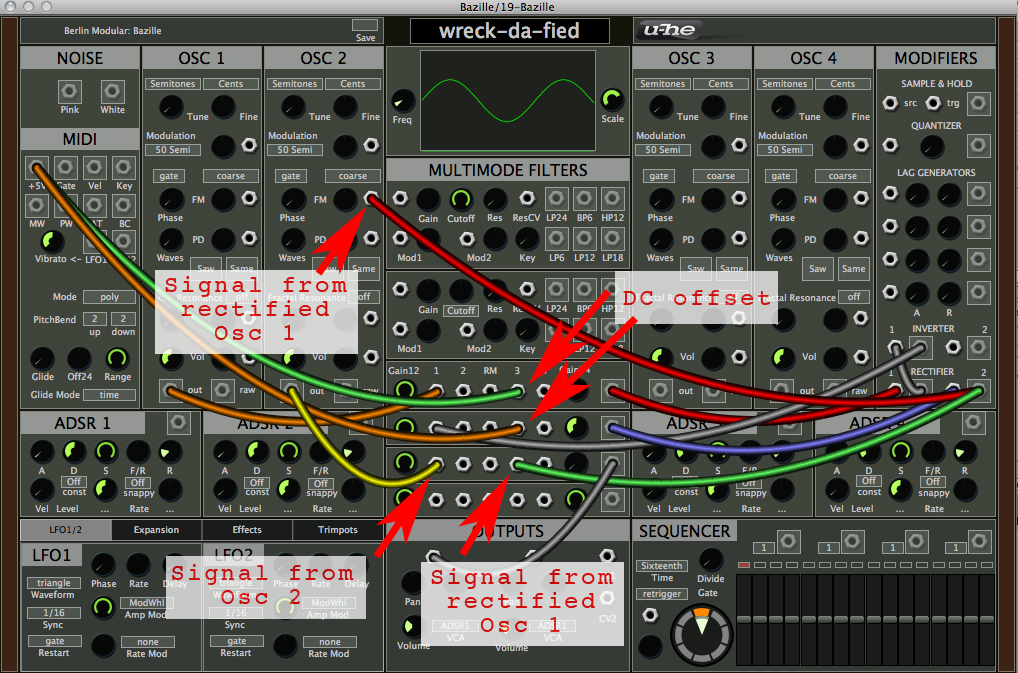Toggle ADSR 4 const Off switch
1018x673 pixels.
pyautogui.click(x=869, y=481)
